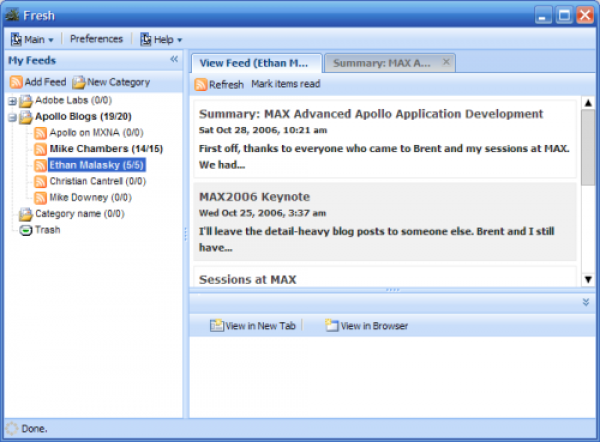The height and width of the screenshot is (442, 600).
Task: Select Mike Downey (0/0) feed
Action: [x=91, y=197]
